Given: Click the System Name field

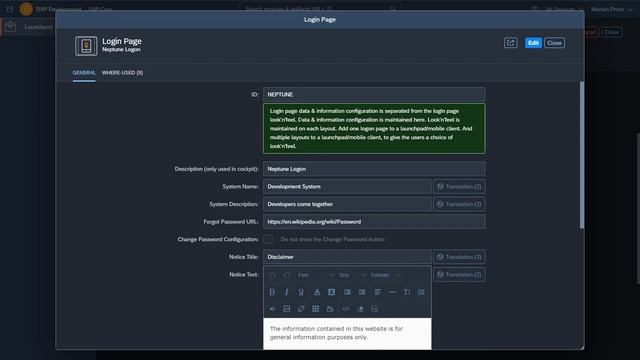Looking at the screenshot, I should pos(347,187).
